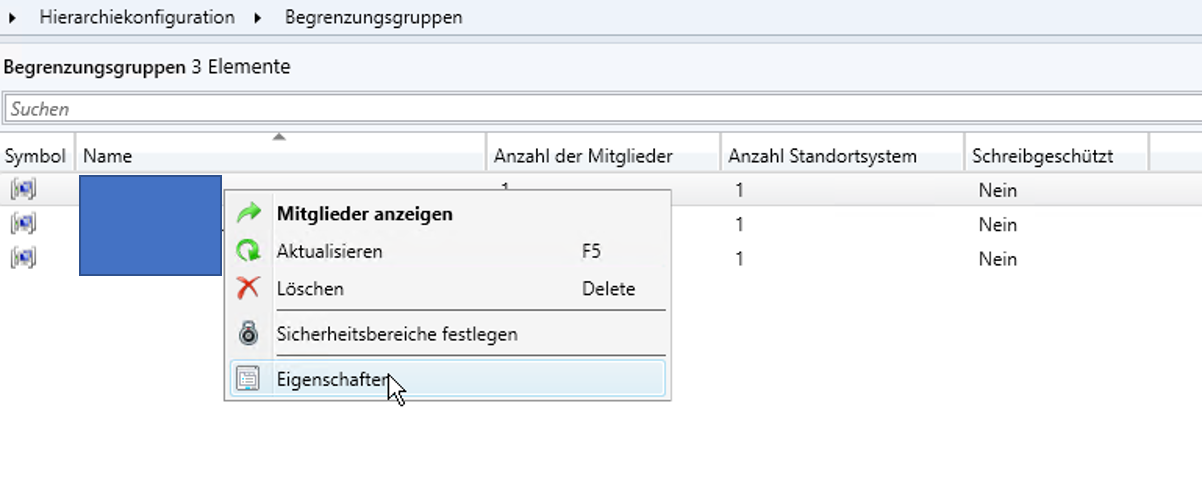Select the third boundary group row icon
The width and height of the screenshot is (1202, 503).
tap(23, 258)
